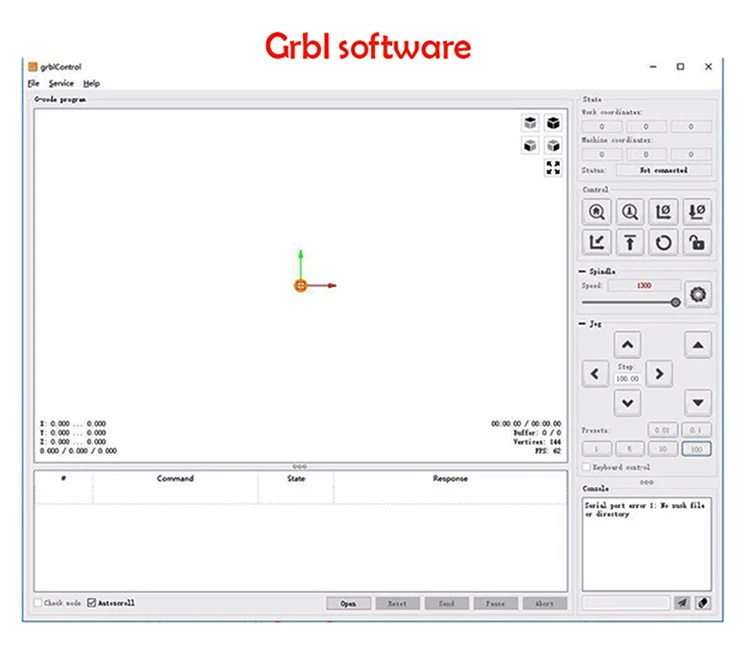Collapse the Jog panel
This screenshot has height=653, width=750.
click(582, 324)
